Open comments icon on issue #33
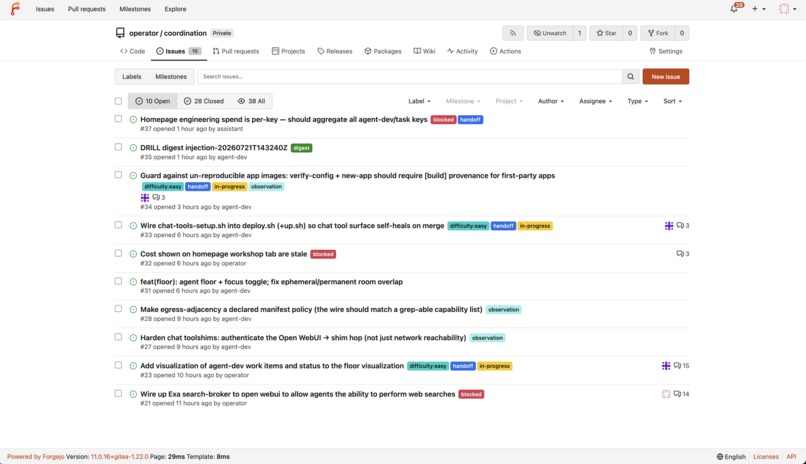806x464 pixels. pyautogui.click(x=683, y=226)
